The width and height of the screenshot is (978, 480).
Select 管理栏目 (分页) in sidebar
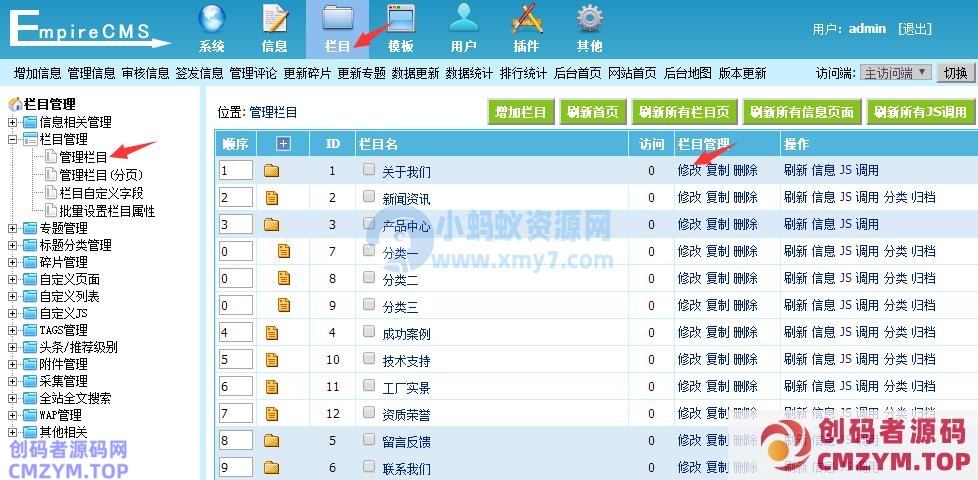point(101,175)
